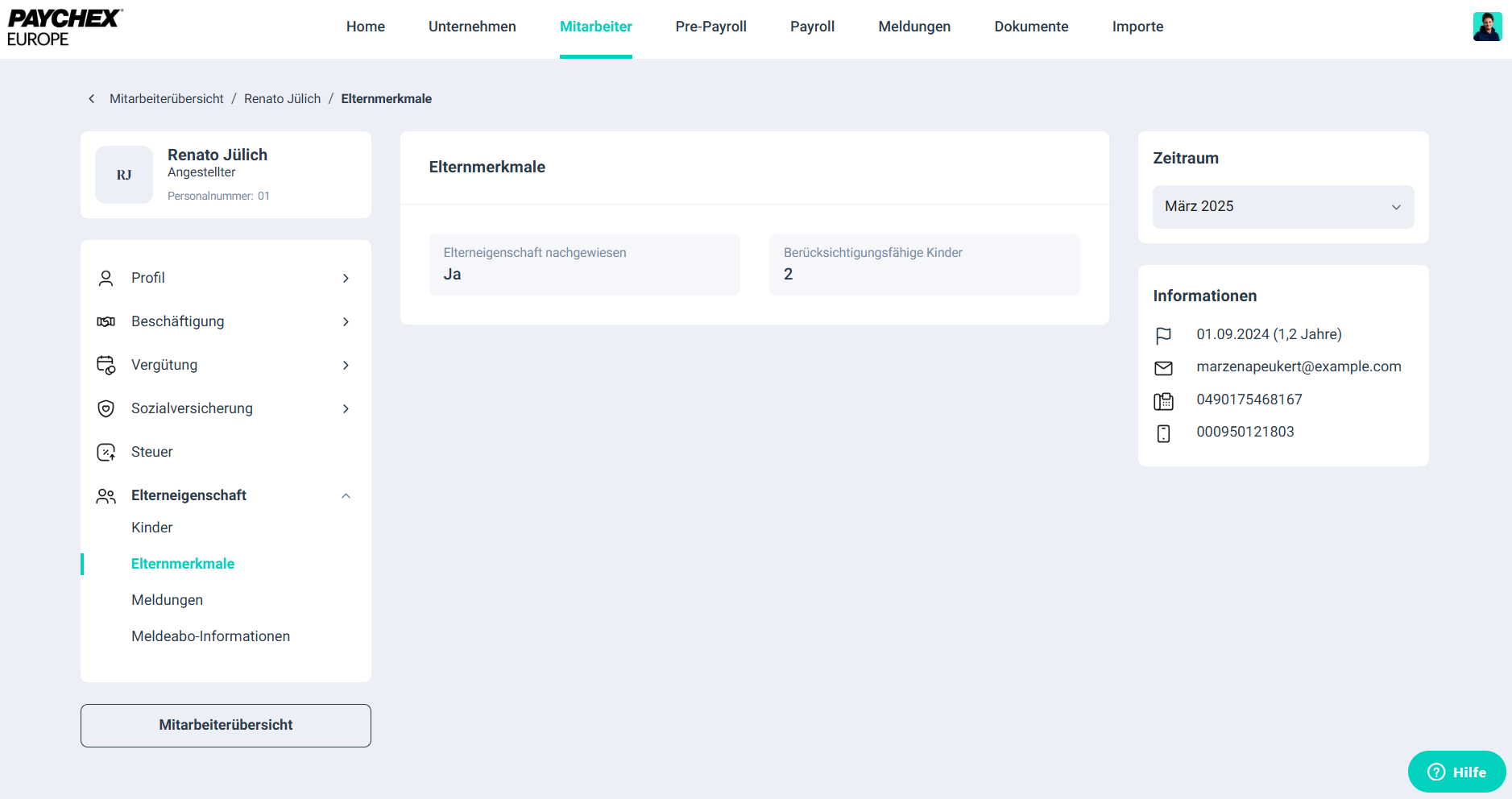Expand the Vergütung section chevron
The image size is (1512, 799).
346,365
